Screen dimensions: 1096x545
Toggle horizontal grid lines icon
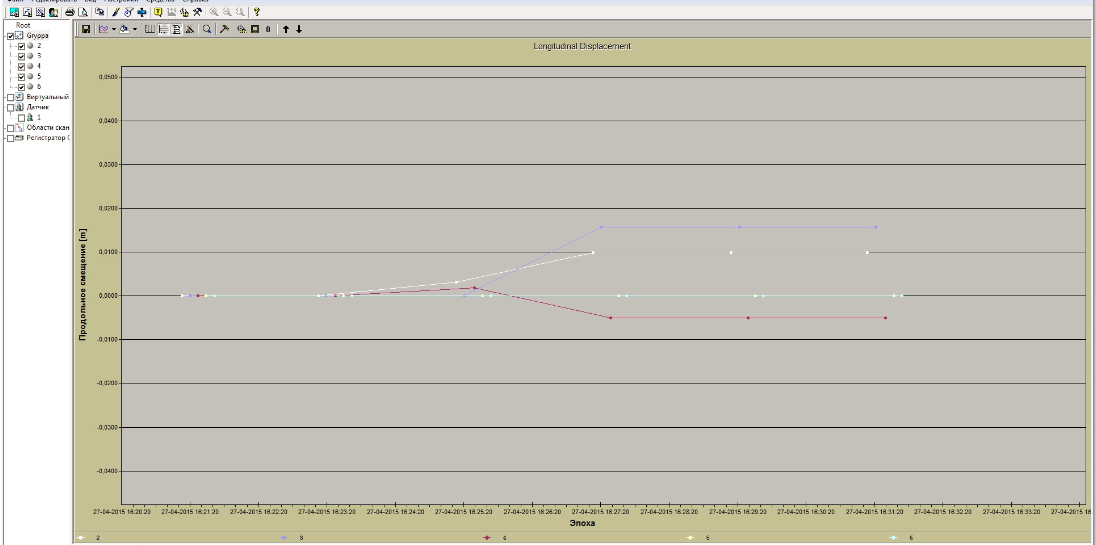pyautogui.click(x=163, y=29)
